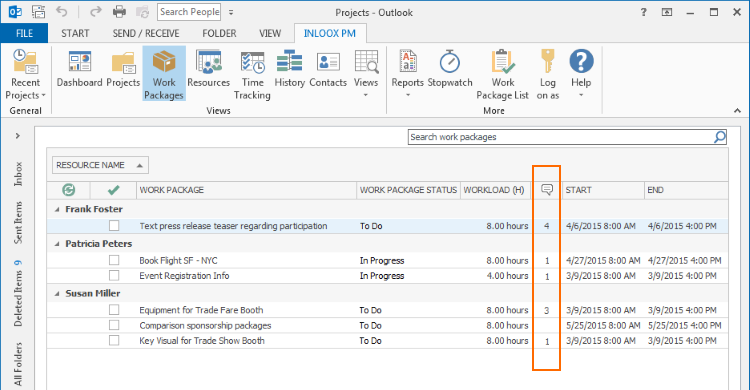This screenshot has width=750, height=390.
Task: Check Equipment for Trade Fare Booth task
Action: tap(114, 310)
